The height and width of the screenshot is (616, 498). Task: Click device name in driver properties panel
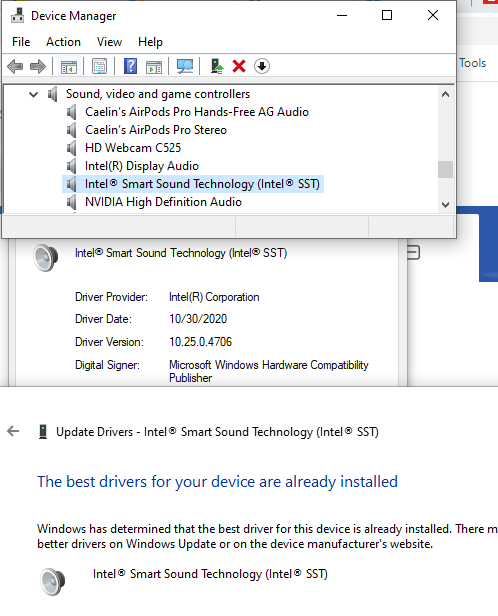tap(181, 253)
